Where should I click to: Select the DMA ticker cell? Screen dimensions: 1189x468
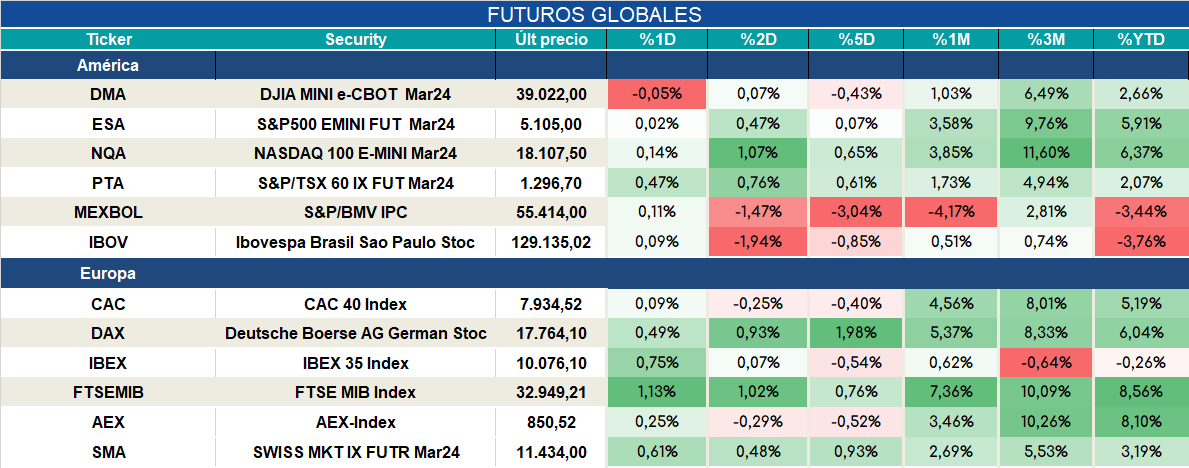108,94
